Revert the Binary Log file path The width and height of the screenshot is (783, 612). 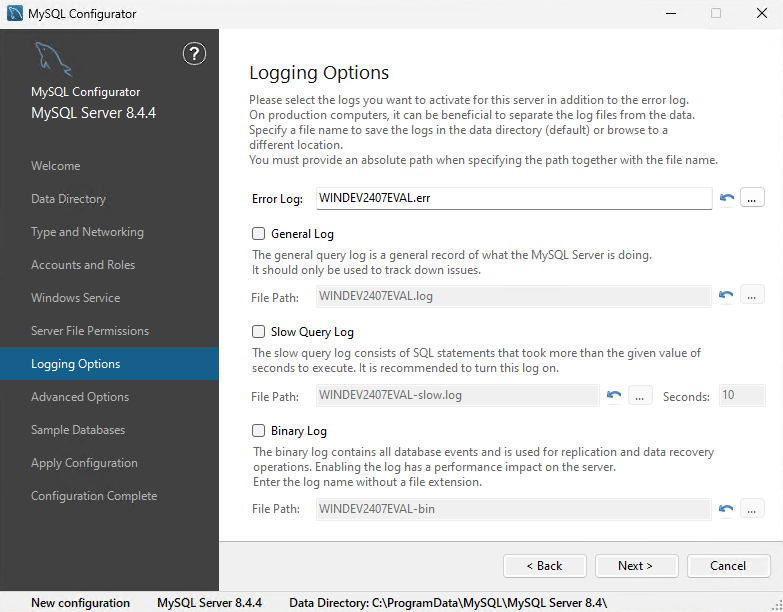(726, 509)
